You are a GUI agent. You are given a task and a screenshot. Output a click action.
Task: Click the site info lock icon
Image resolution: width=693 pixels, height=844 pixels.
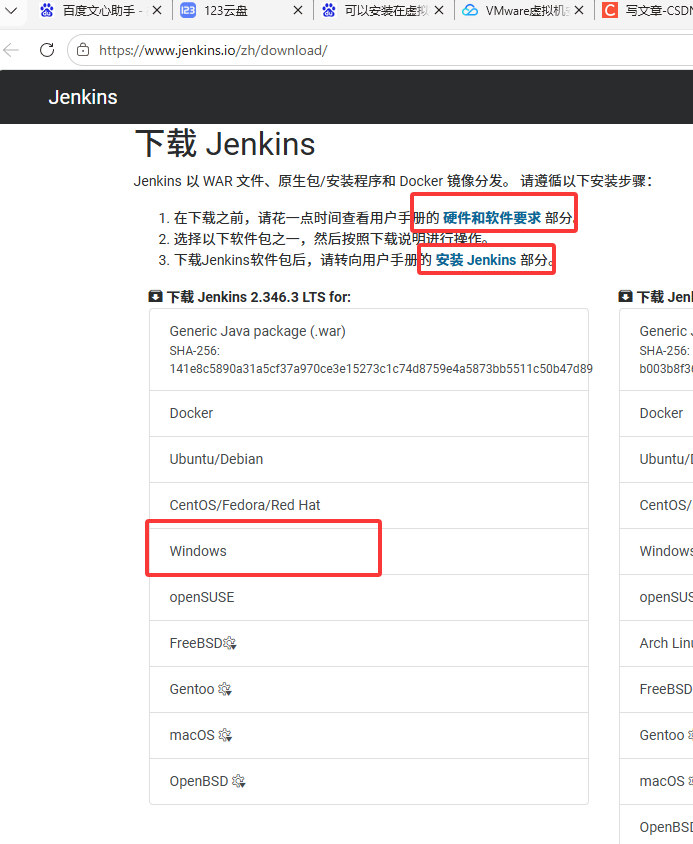83,50
